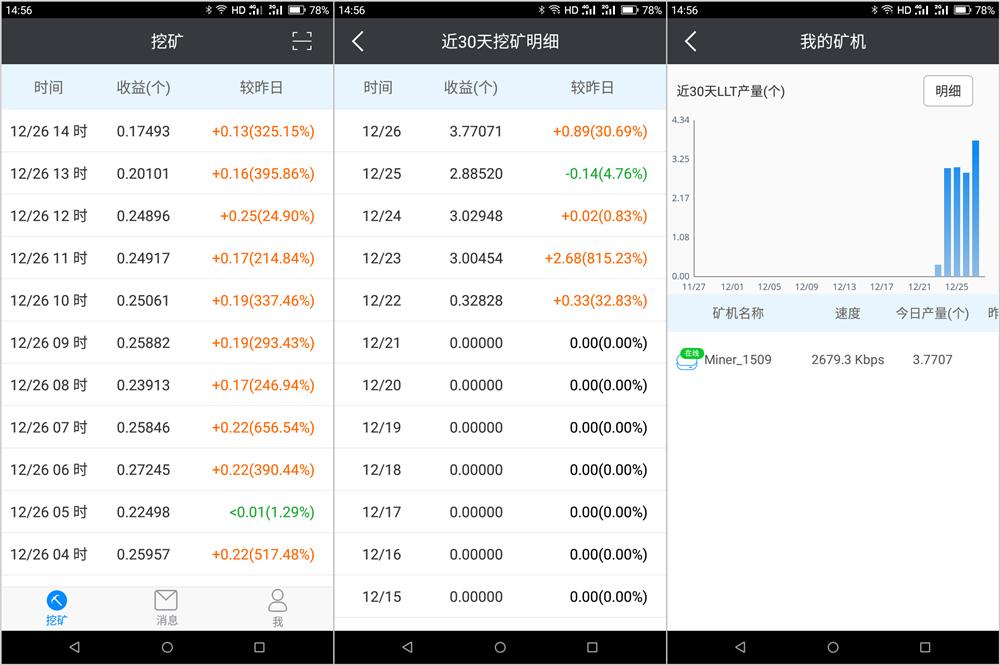Tap 收益(个) column header in left screen

(x=143, y=88)
